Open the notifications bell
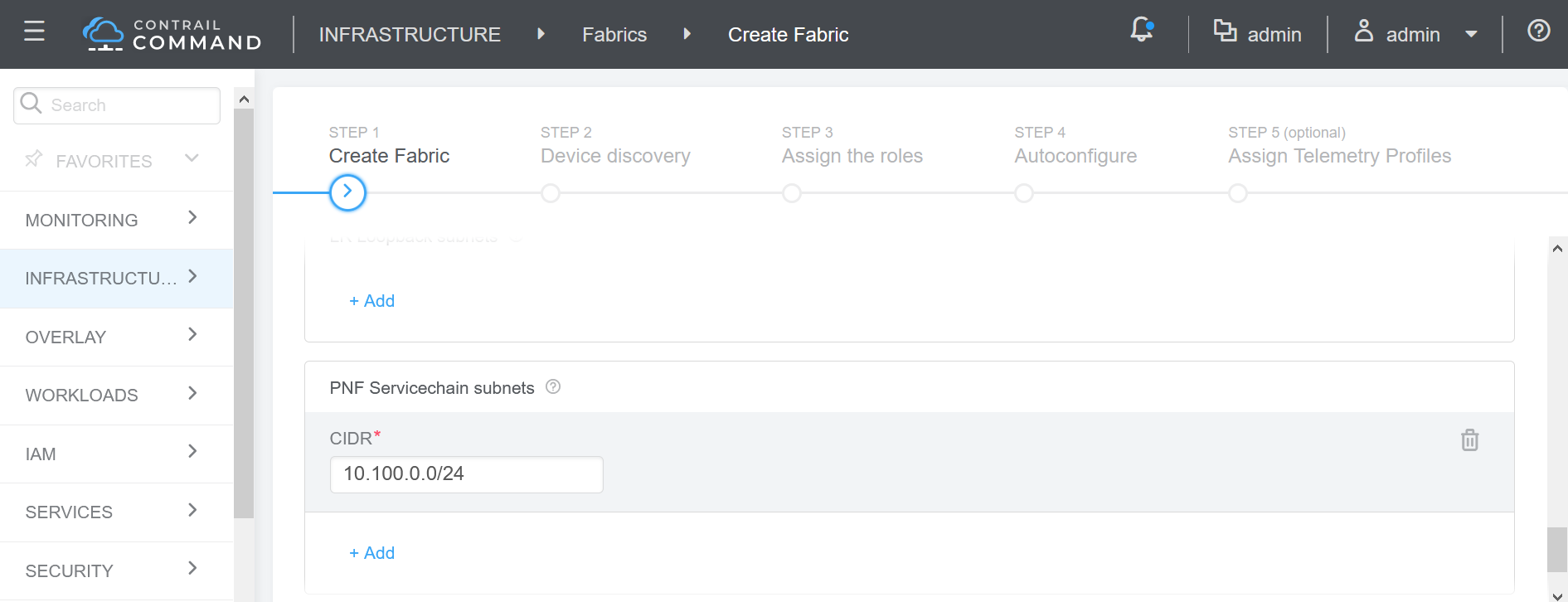This screenshot has height=602, width=1568. (1142, 31)
